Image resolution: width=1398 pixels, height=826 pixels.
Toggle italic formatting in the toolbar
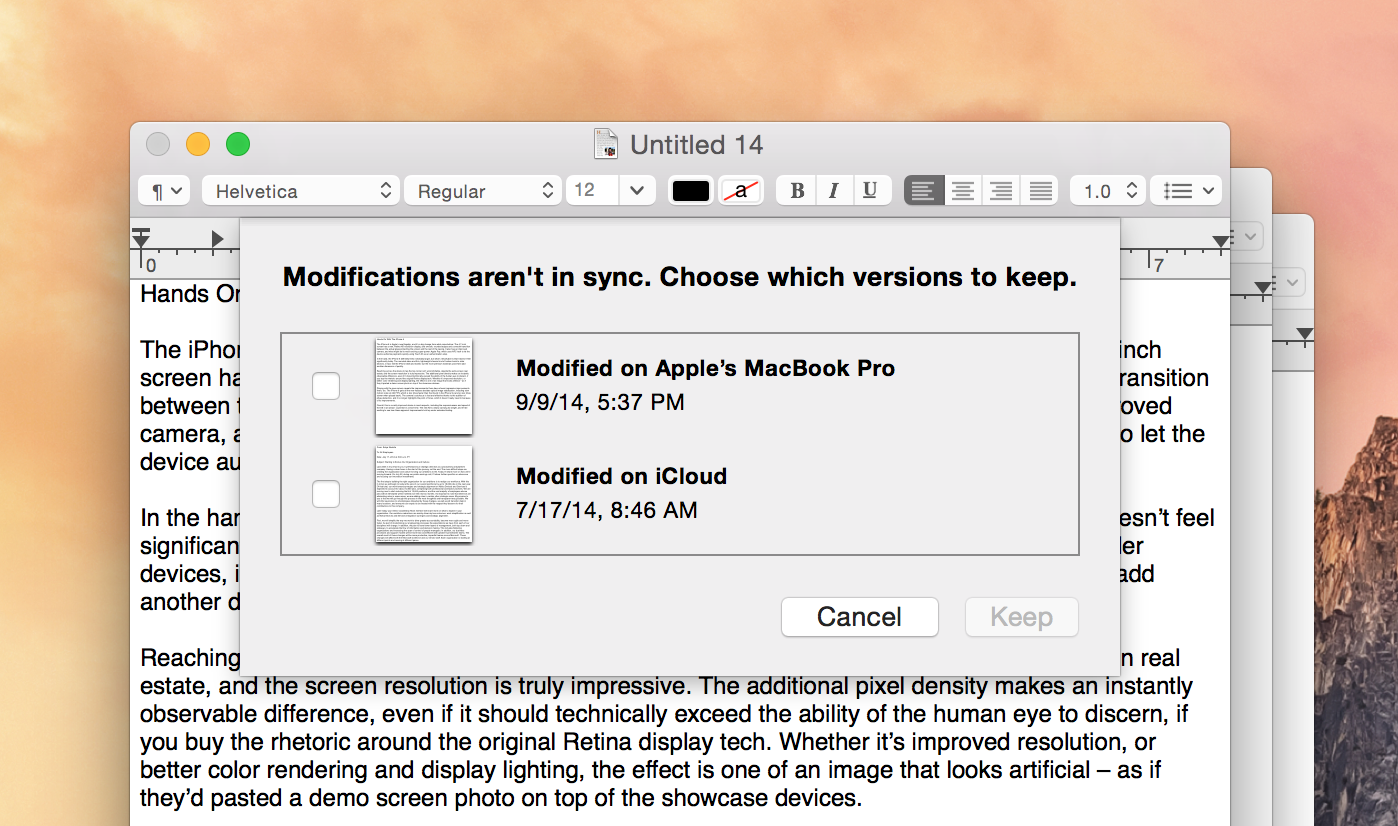pos(834,190)
